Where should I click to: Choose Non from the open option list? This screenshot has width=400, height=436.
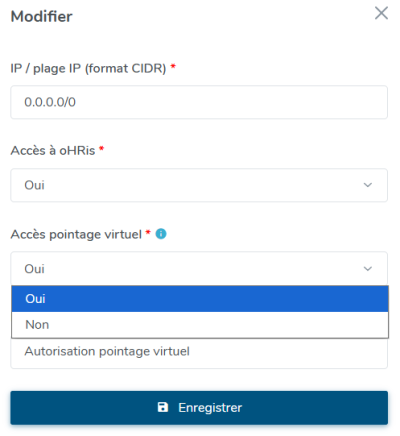point(200,325)
